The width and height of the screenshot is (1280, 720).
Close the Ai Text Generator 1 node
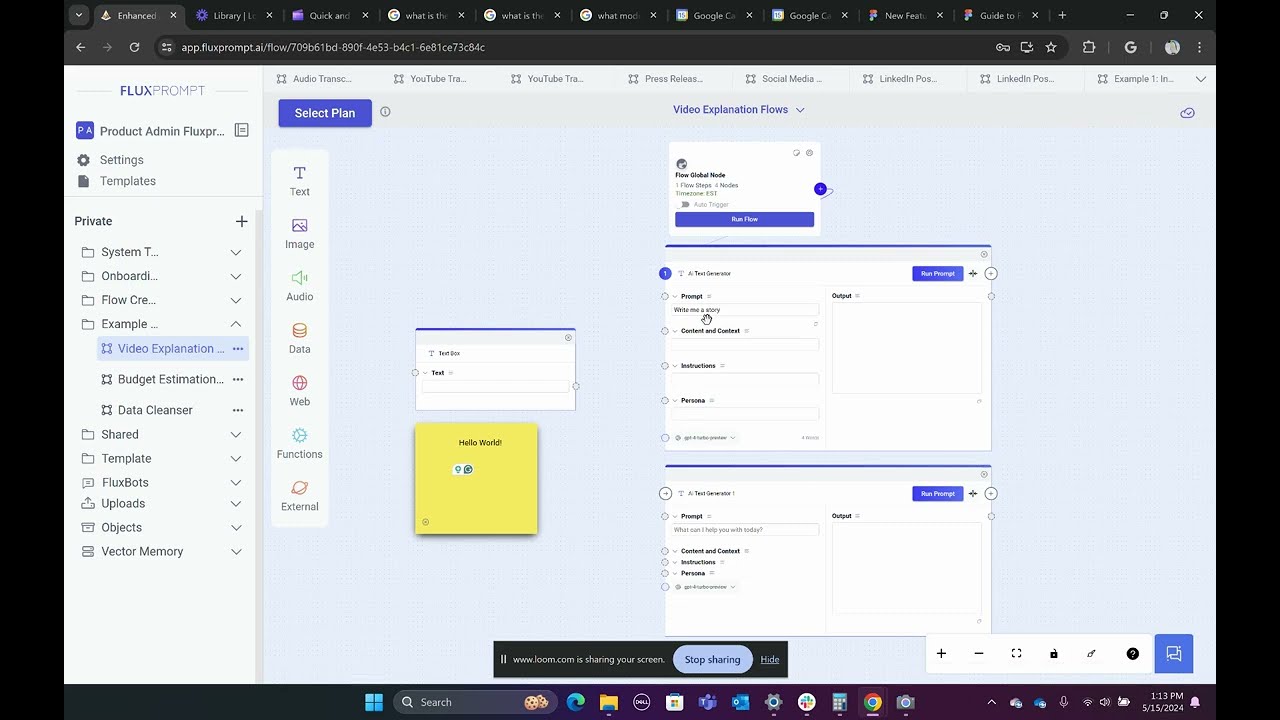click(x=984, y=474)
